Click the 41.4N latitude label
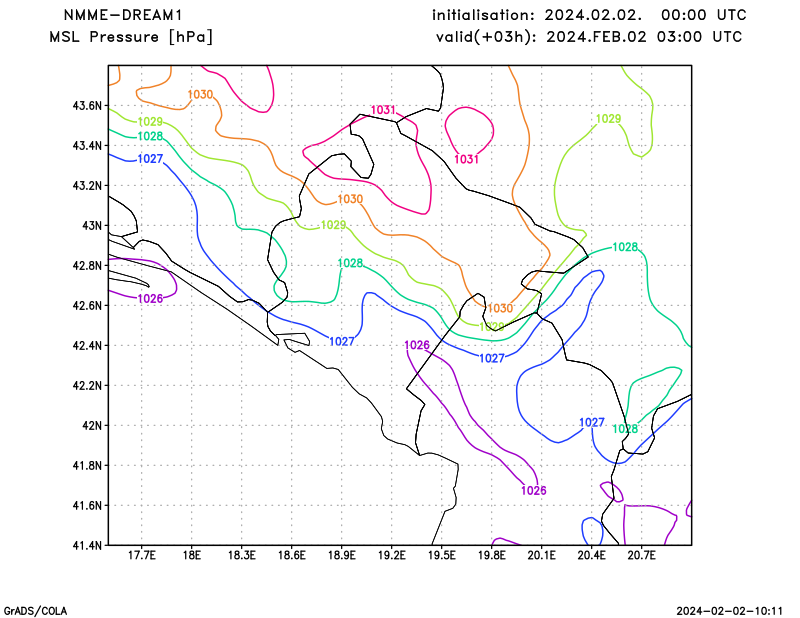The width and height of the screenshot is (800, 618). click(87, 545)
